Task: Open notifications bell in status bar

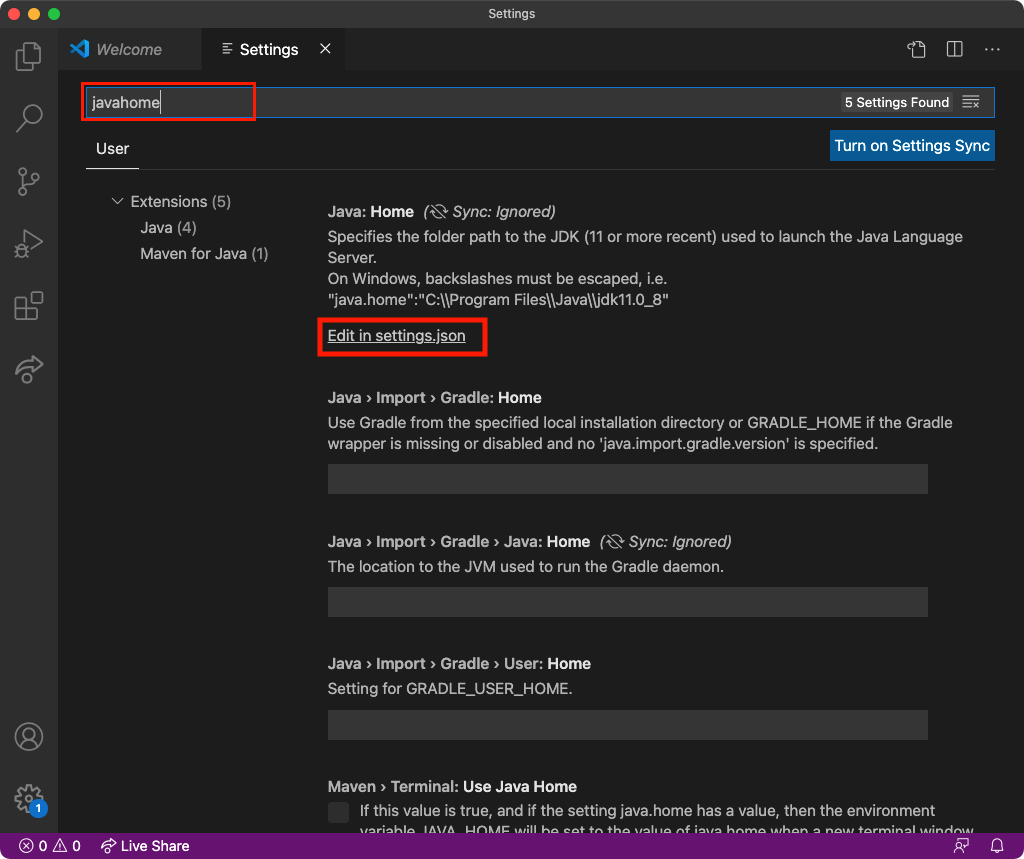Action: [x=997, y=846]
